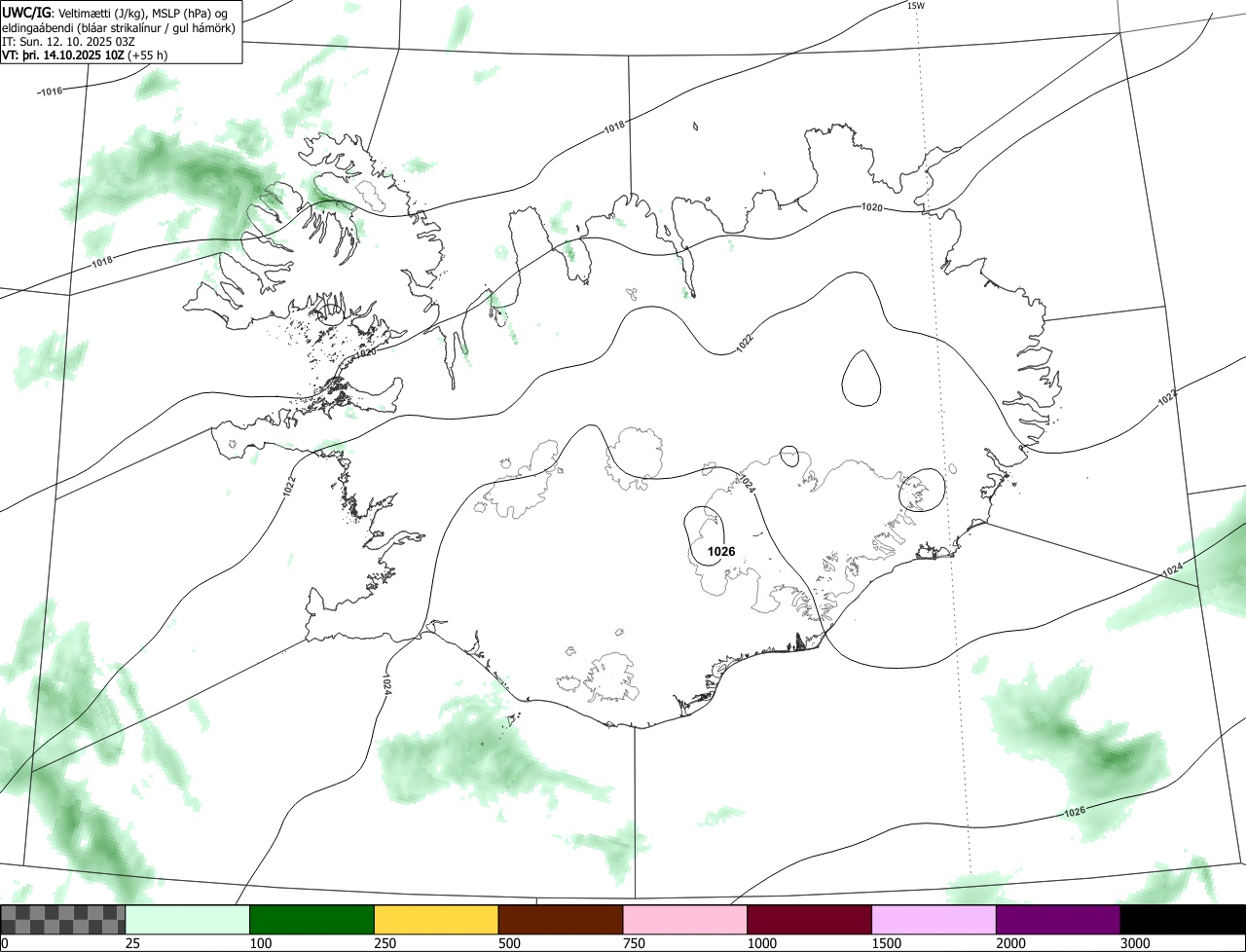Click the legend value 25
The height and width of the screenshot is (952, 1246).
click(x=133, y=943)
